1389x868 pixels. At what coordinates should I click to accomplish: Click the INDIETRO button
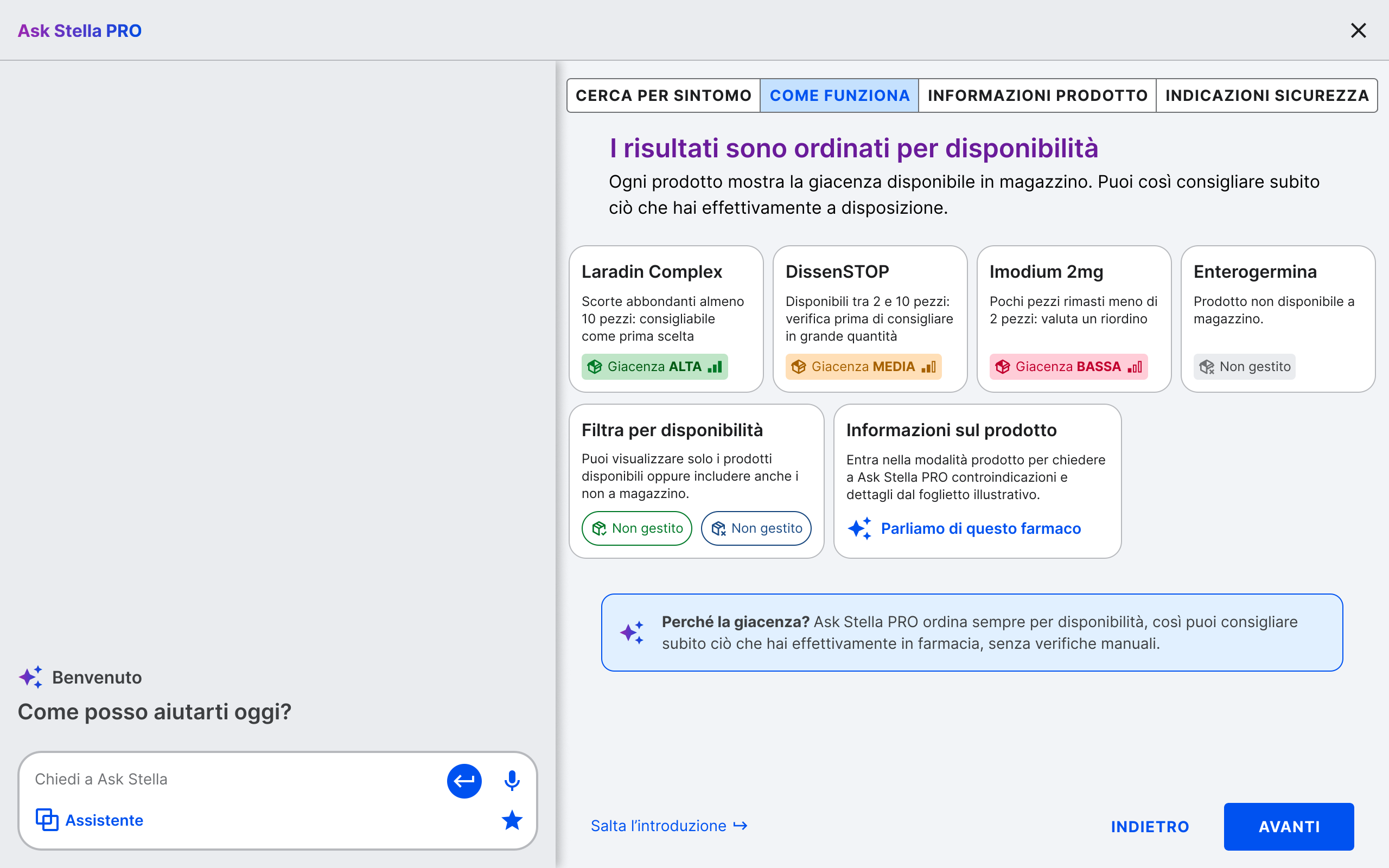coord(1150,827)
